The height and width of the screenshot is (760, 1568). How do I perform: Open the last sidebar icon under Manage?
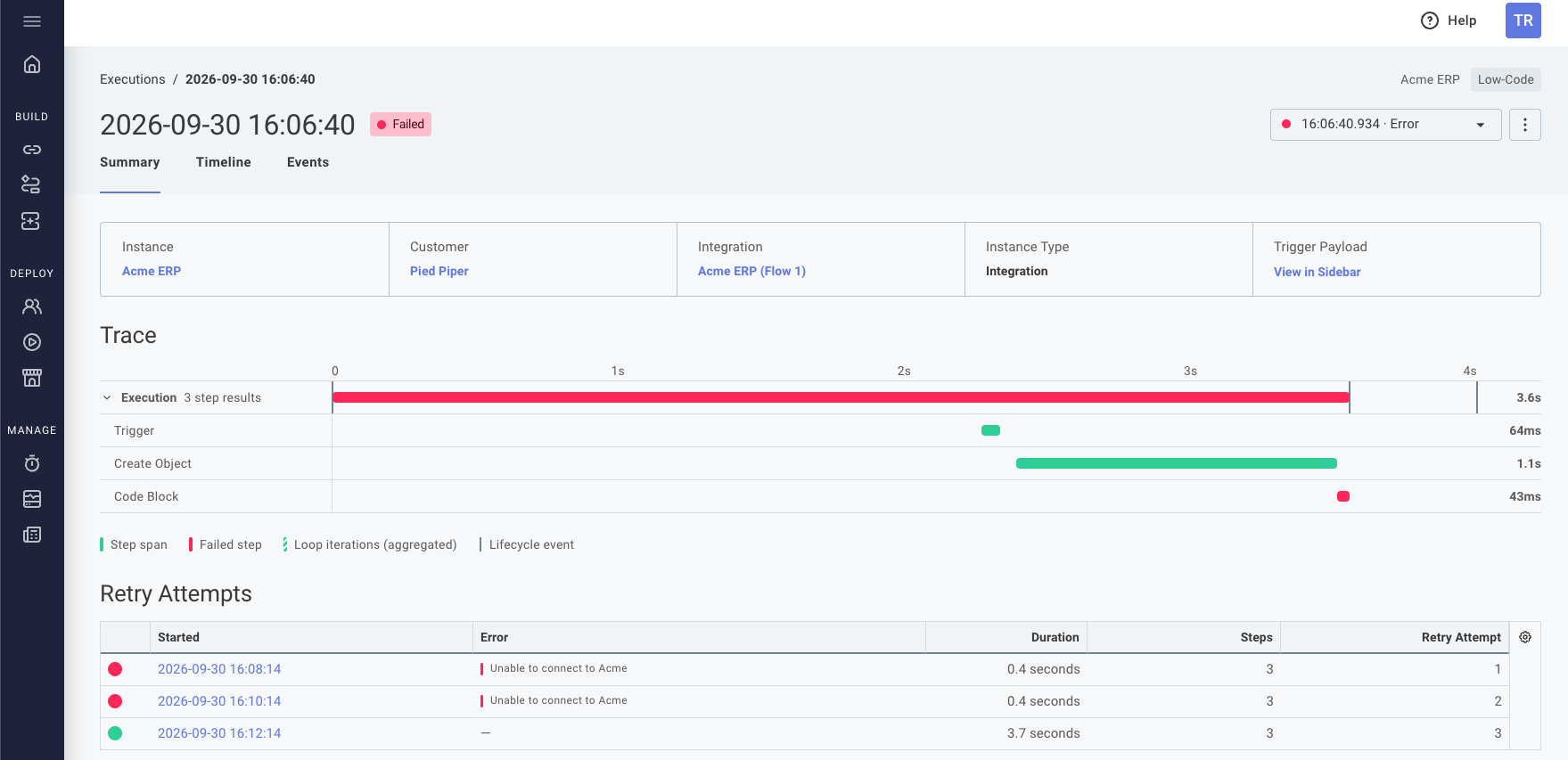pyautogui.click(x=32, y=535)
